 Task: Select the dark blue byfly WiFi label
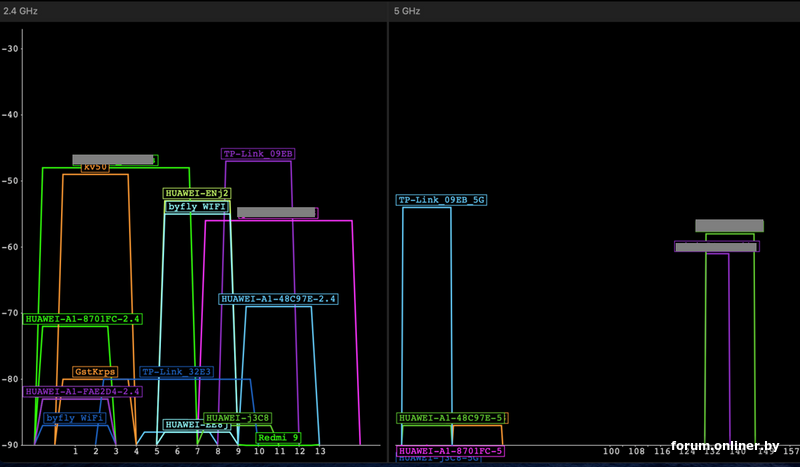point(75,418)
